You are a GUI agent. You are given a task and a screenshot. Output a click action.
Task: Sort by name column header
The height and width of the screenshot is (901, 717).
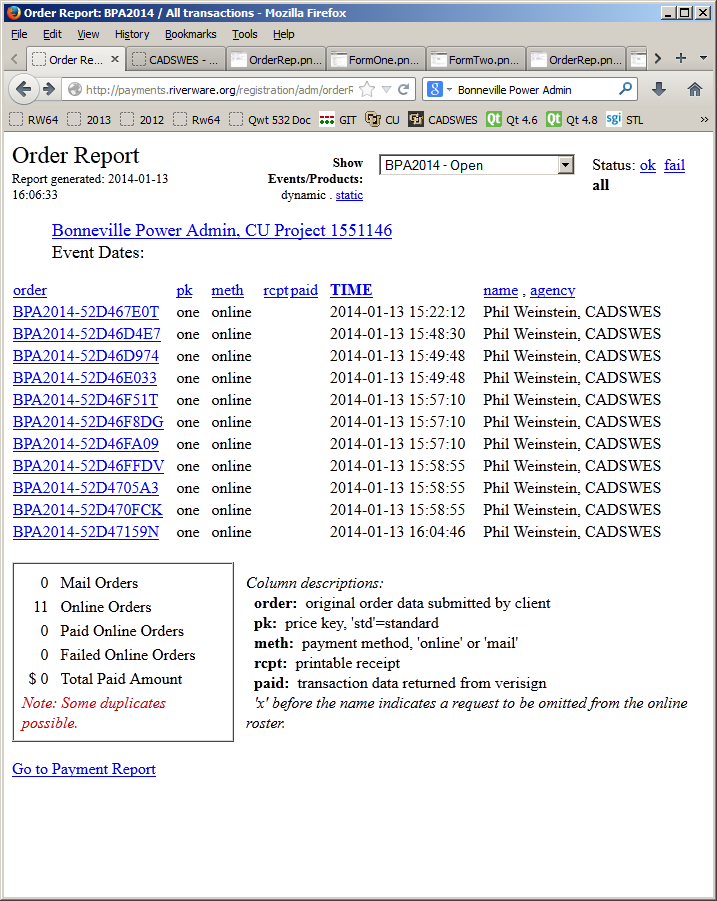[x=500, y=290]
